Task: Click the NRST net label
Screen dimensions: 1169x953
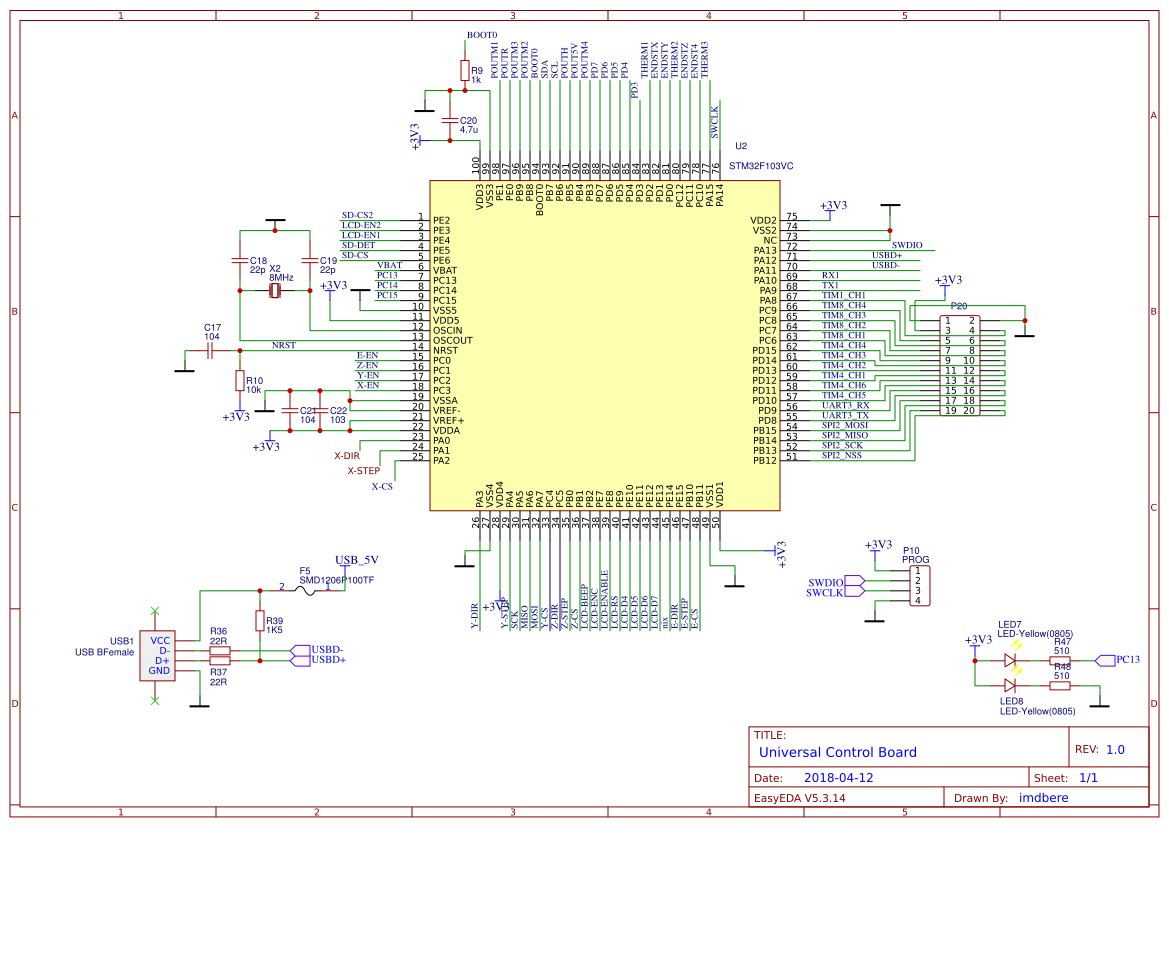Action: click(x=286, y=345)
